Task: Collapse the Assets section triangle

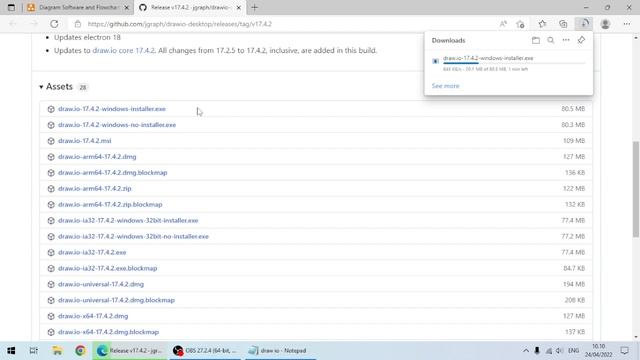Action: pyautogui.click(x=41, y=87)
